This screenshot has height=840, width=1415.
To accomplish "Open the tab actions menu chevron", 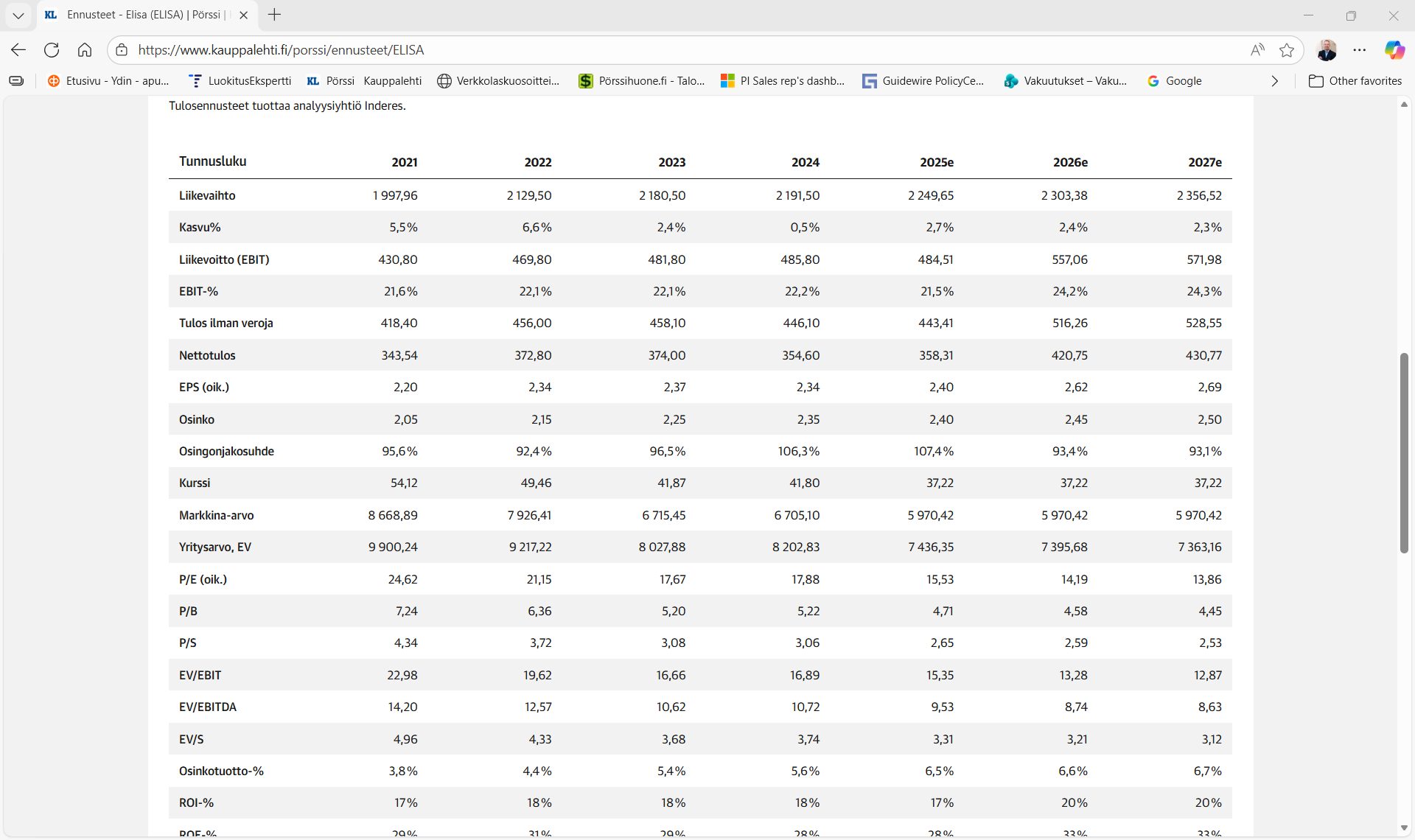I will coord(18,15).
